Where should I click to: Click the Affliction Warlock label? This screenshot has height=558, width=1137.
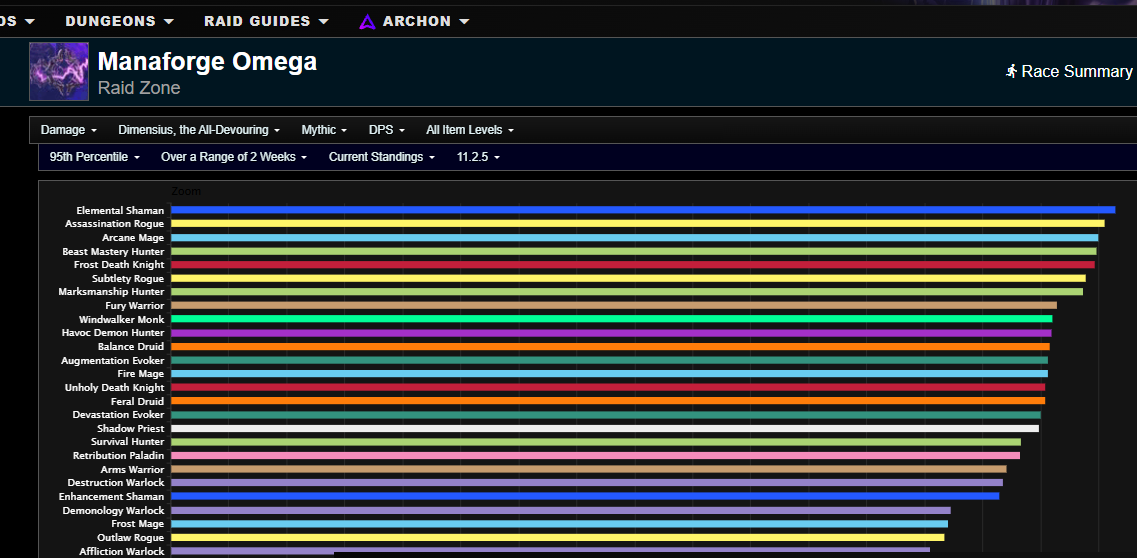coord(122,551)
